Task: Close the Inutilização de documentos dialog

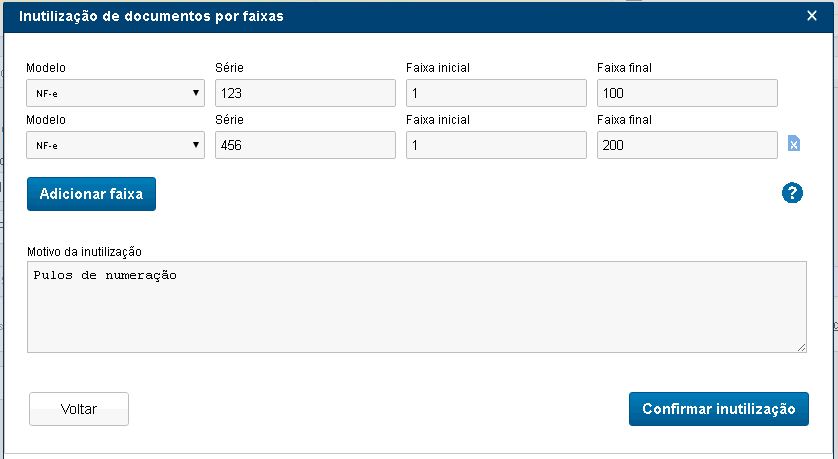Action: coord(812,16)
